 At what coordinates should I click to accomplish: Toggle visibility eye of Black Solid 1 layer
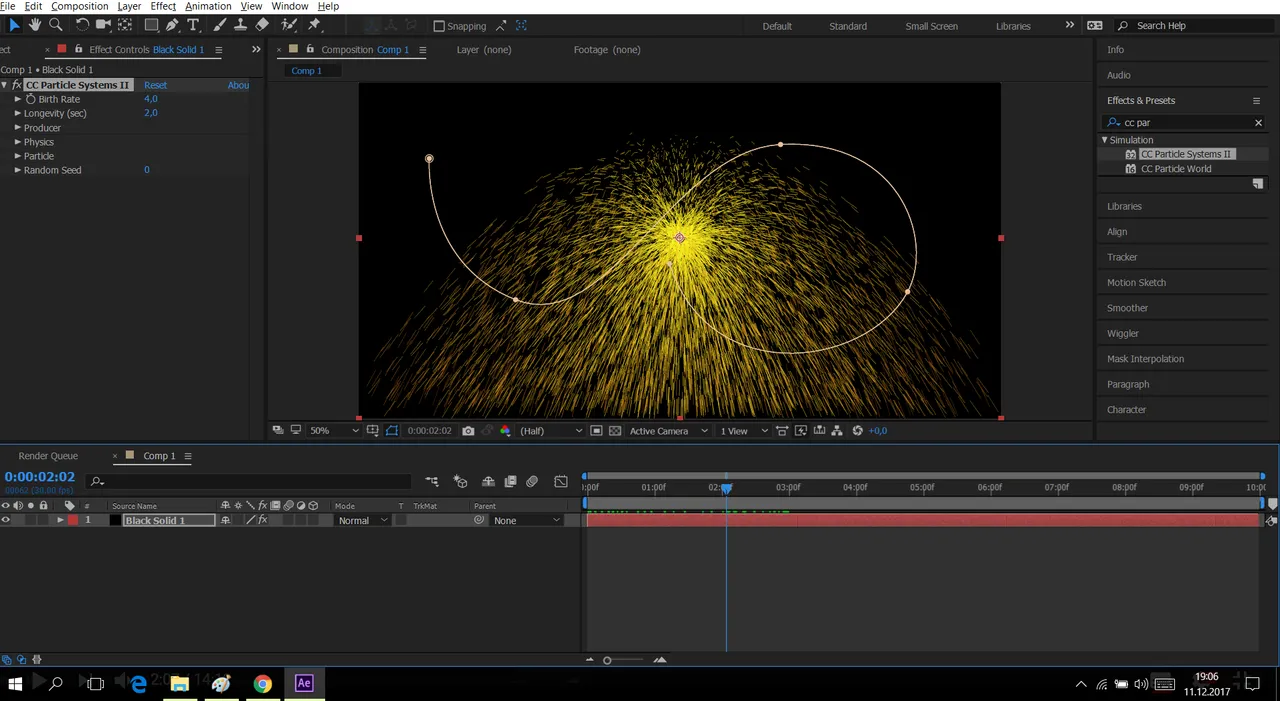6,520
